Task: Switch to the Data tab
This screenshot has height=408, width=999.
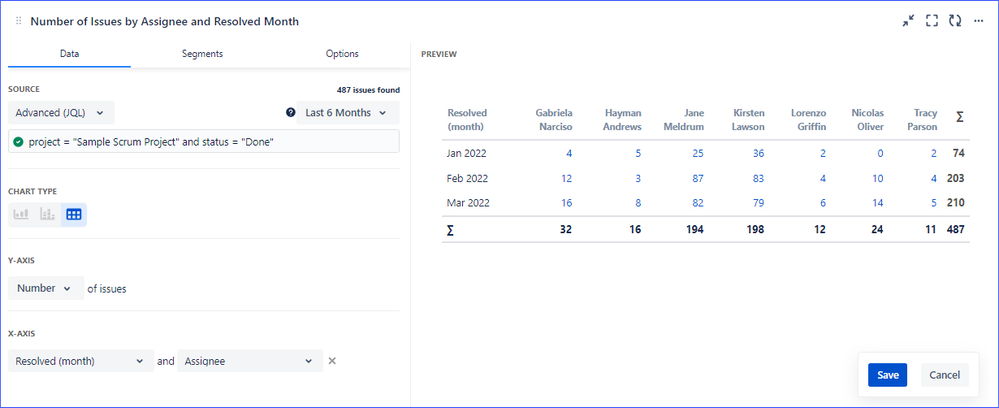Action: point(69,54)
